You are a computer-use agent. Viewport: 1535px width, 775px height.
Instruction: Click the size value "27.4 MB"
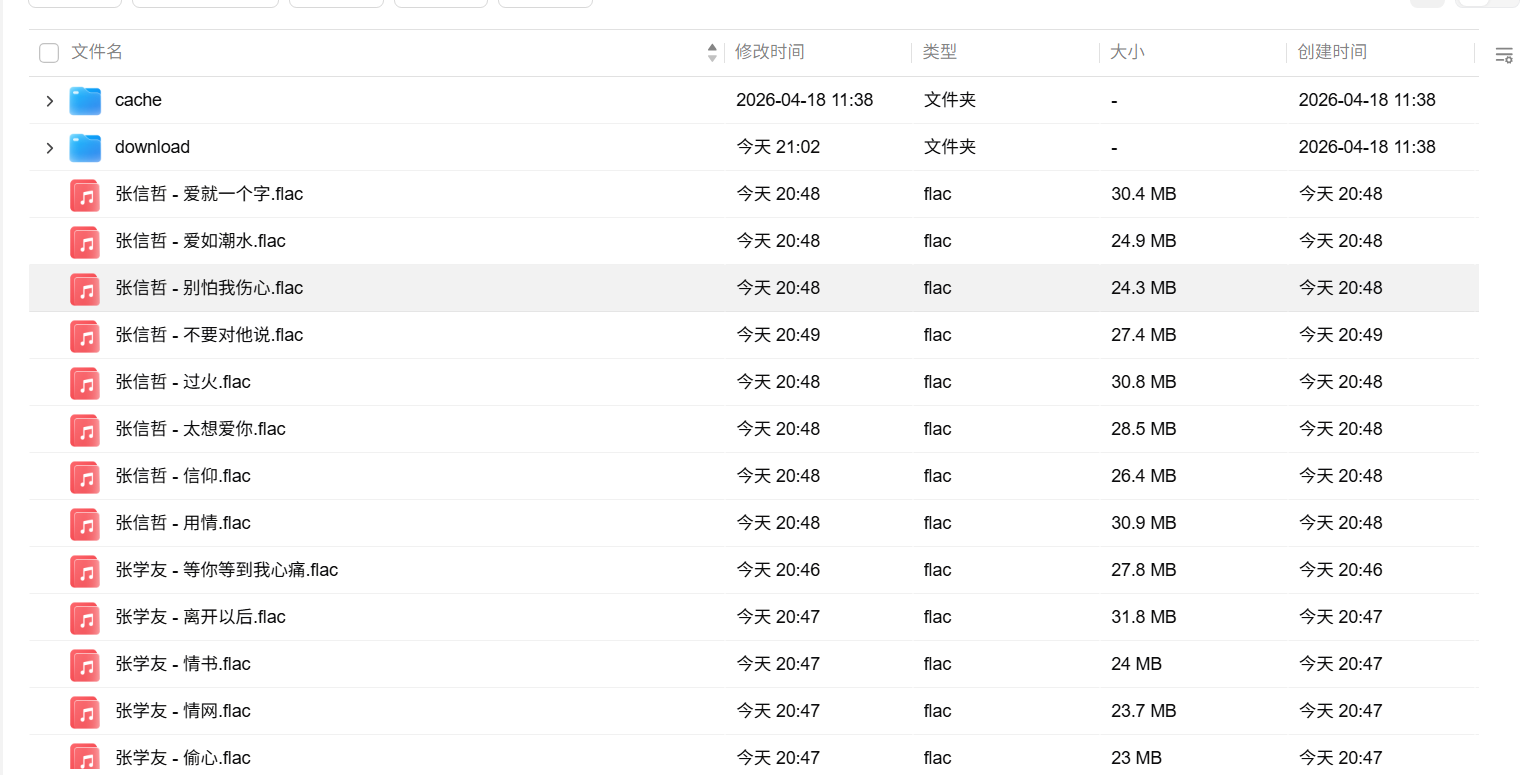(x=1144, y=335)
